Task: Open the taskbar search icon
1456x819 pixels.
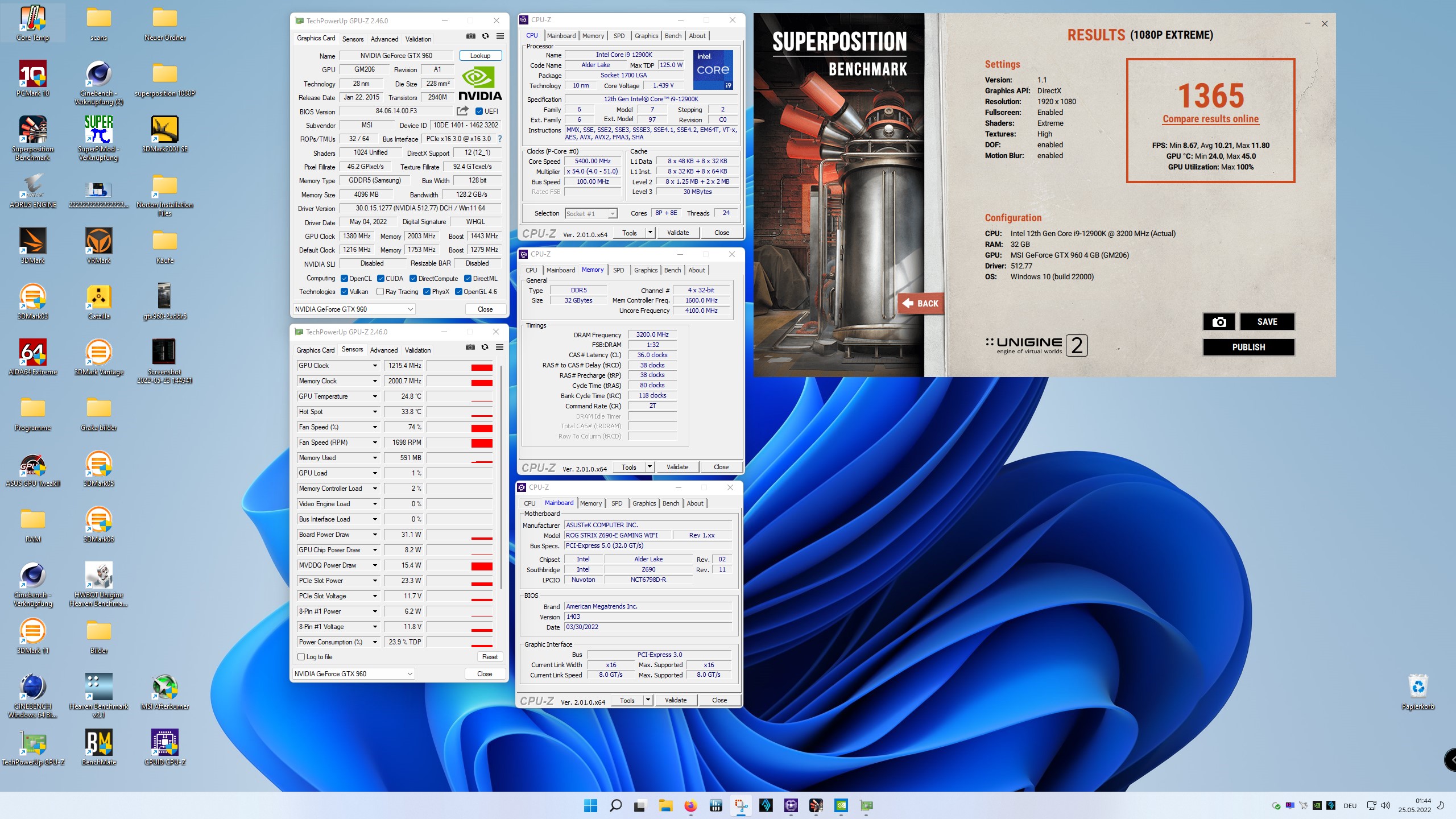Action: (615, 805)
